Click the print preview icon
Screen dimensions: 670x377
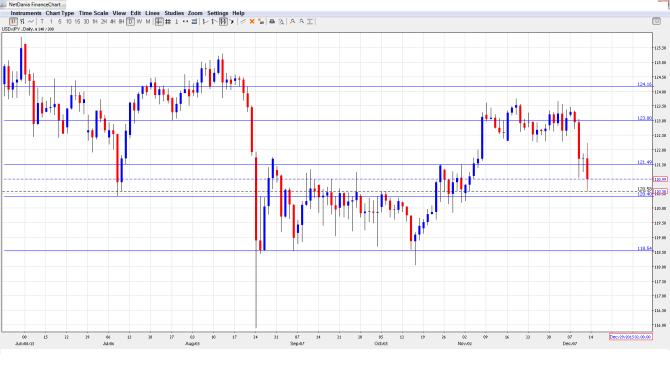[x=281, y=21]
